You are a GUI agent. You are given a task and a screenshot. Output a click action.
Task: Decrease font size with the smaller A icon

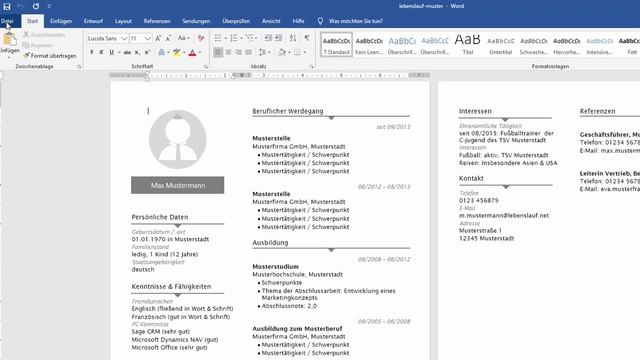[x=169, y=38]
